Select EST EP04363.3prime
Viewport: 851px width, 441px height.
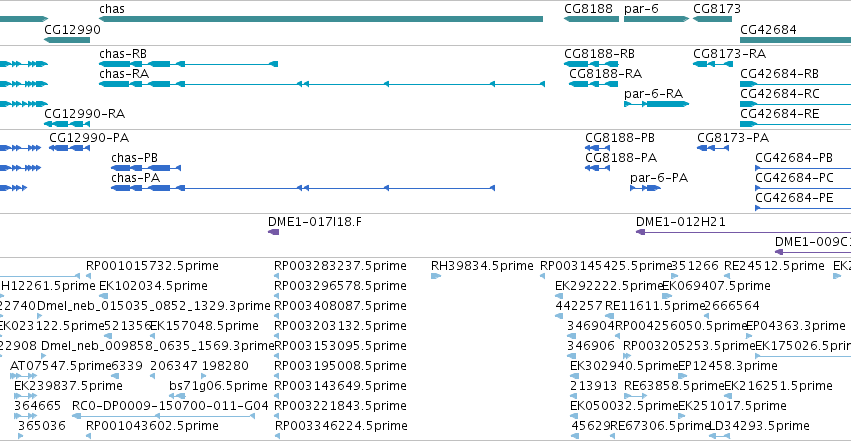click(796, 326)
